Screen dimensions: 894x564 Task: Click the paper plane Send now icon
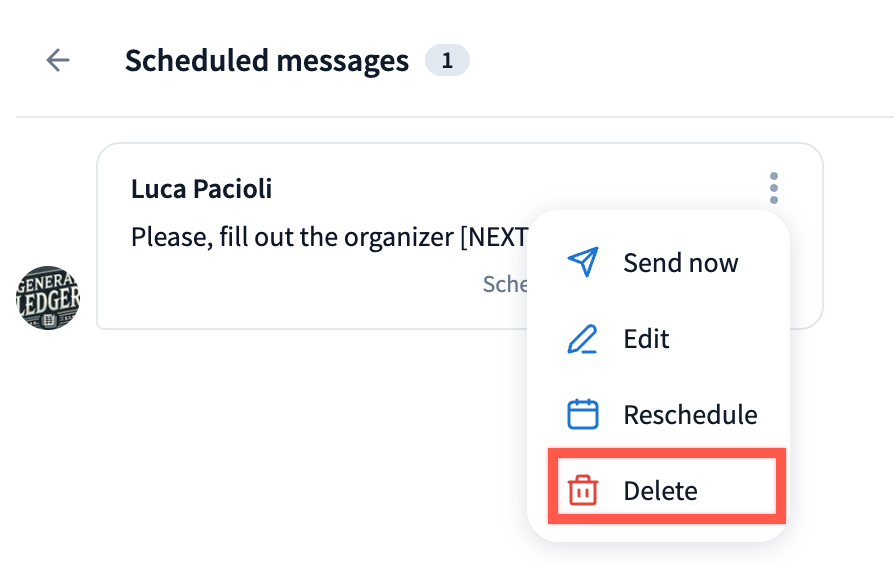click(x=582, y=263)
